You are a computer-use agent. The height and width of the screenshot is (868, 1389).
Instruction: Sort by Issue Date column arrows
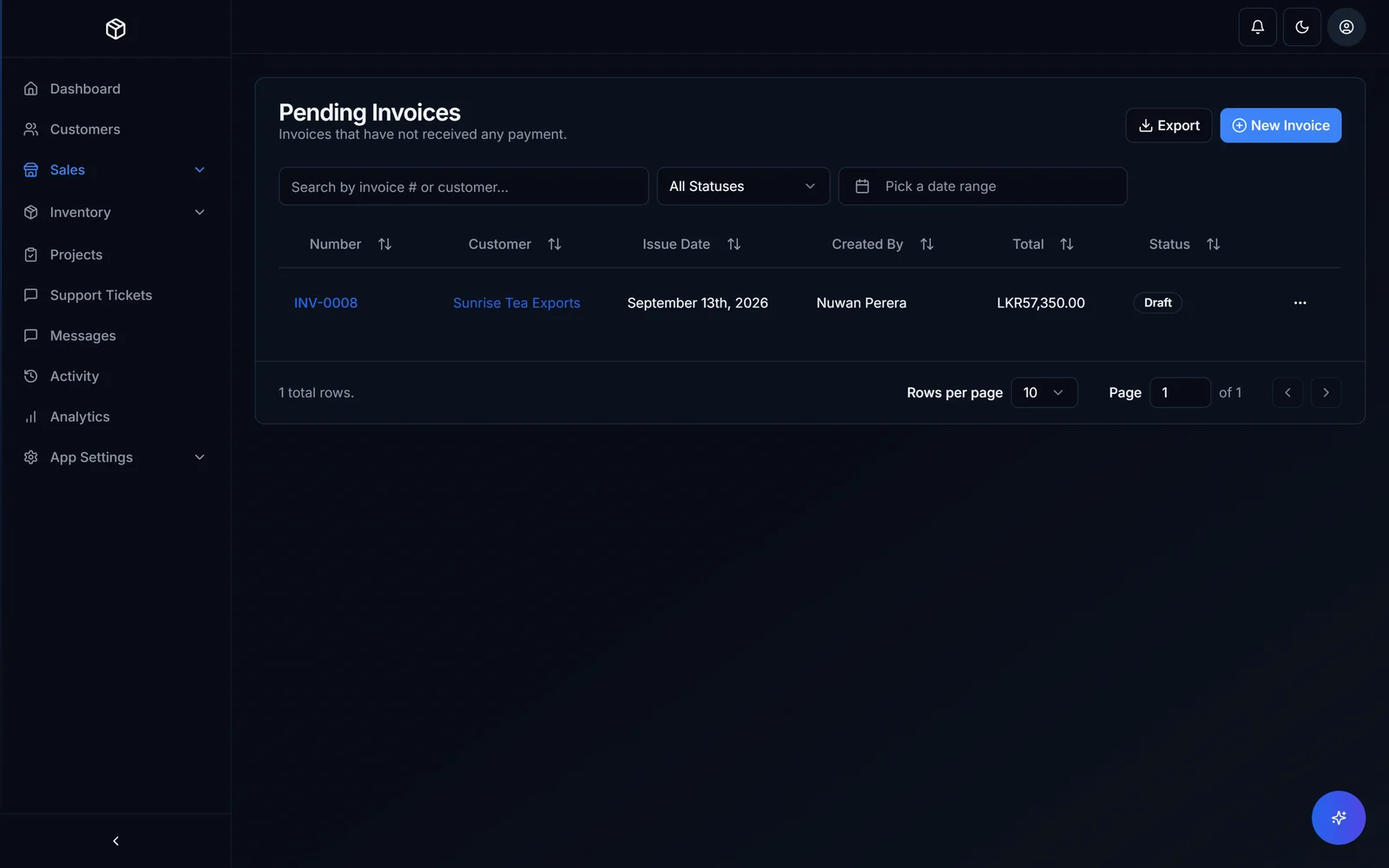click(734, 245)
